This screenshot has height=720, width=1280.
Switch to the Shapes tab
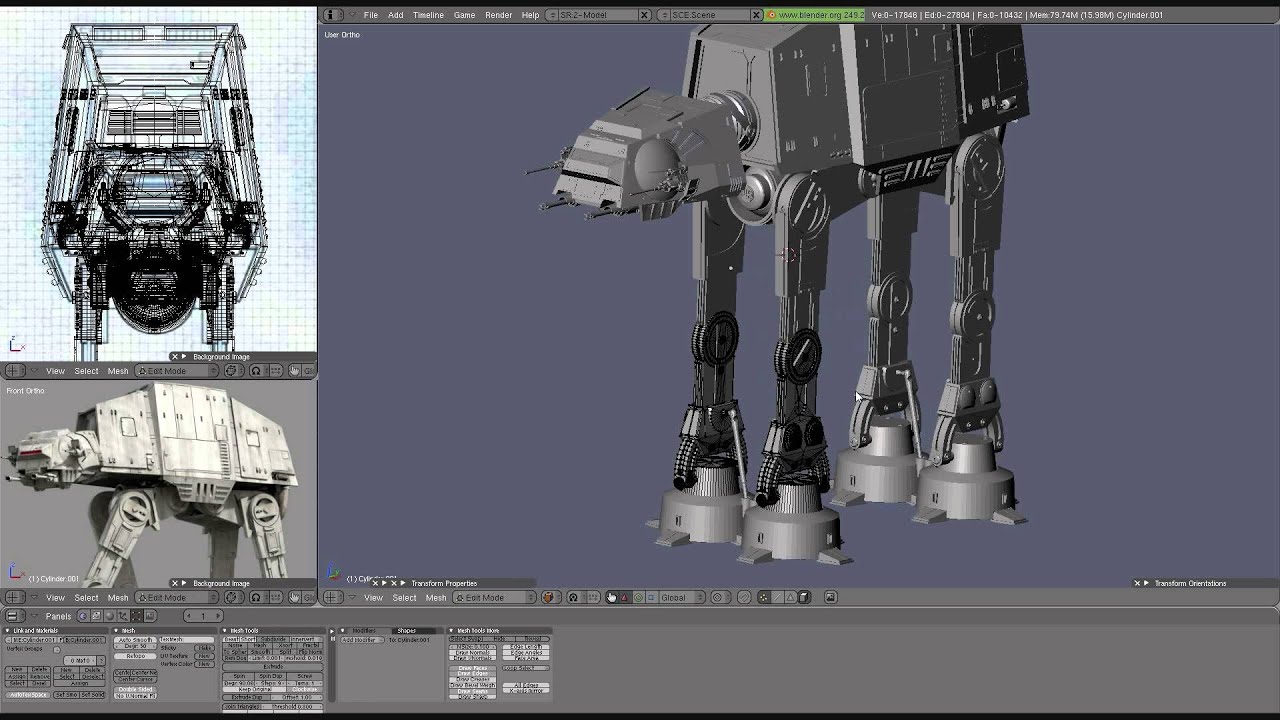406,631
